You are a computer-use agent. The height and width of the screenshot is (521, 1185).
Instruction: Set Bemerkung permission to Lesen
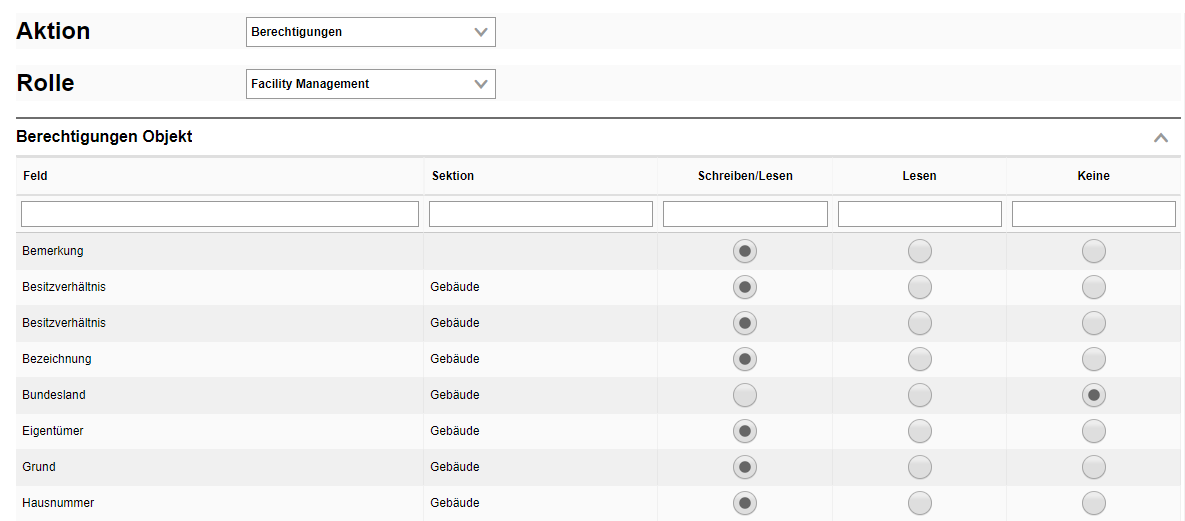pyautogui.click(x=919, y=251)
